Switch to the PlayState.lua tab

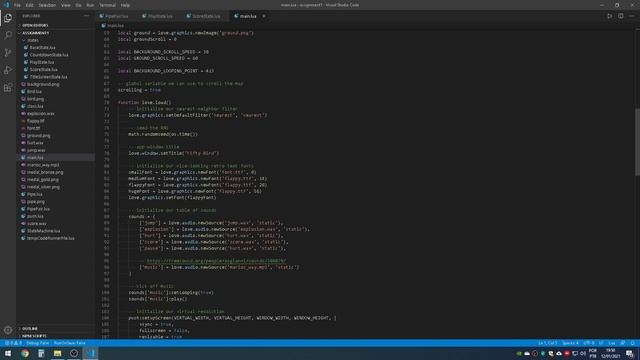pyautogui.click(x=159, y=16)
